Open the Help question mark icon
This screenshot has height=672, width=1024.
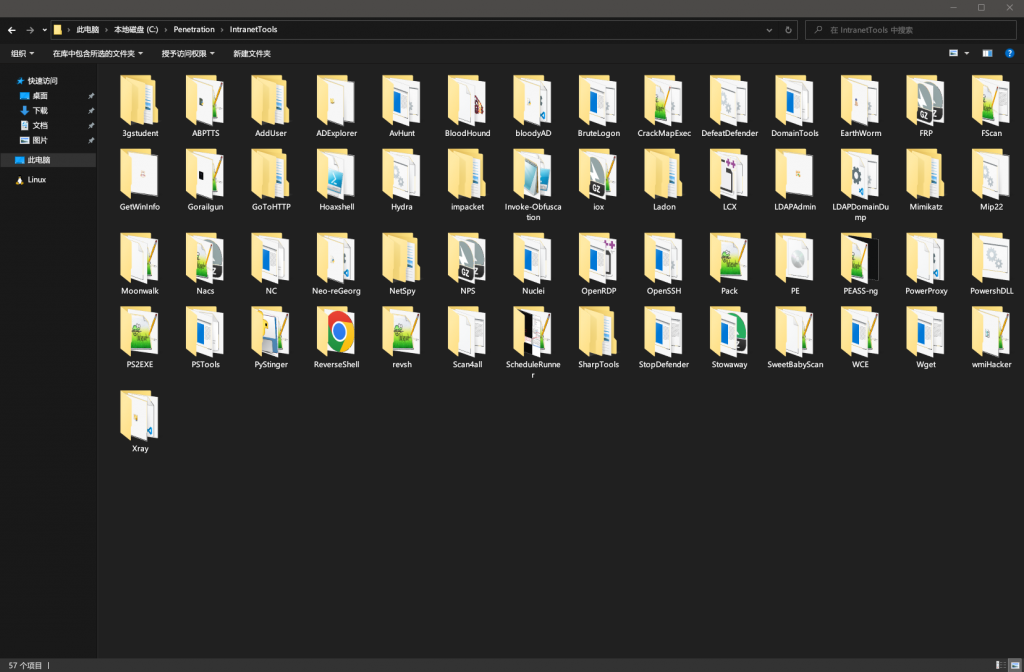[1009, 54]
